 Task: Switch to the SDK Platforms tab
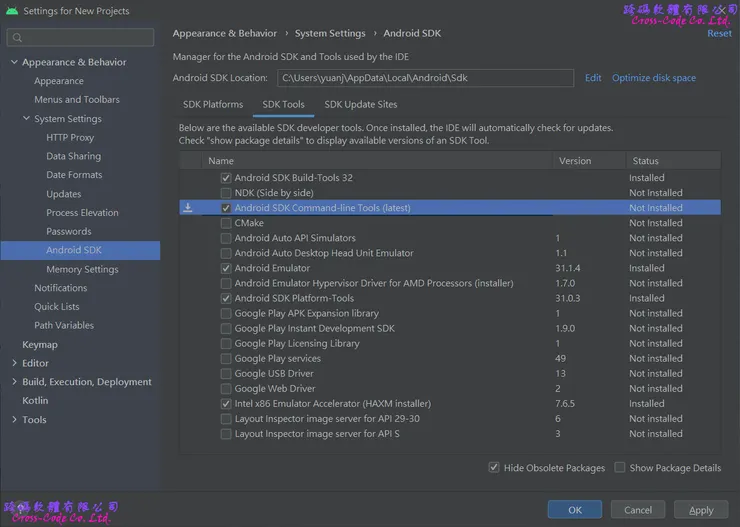[213, 104]
